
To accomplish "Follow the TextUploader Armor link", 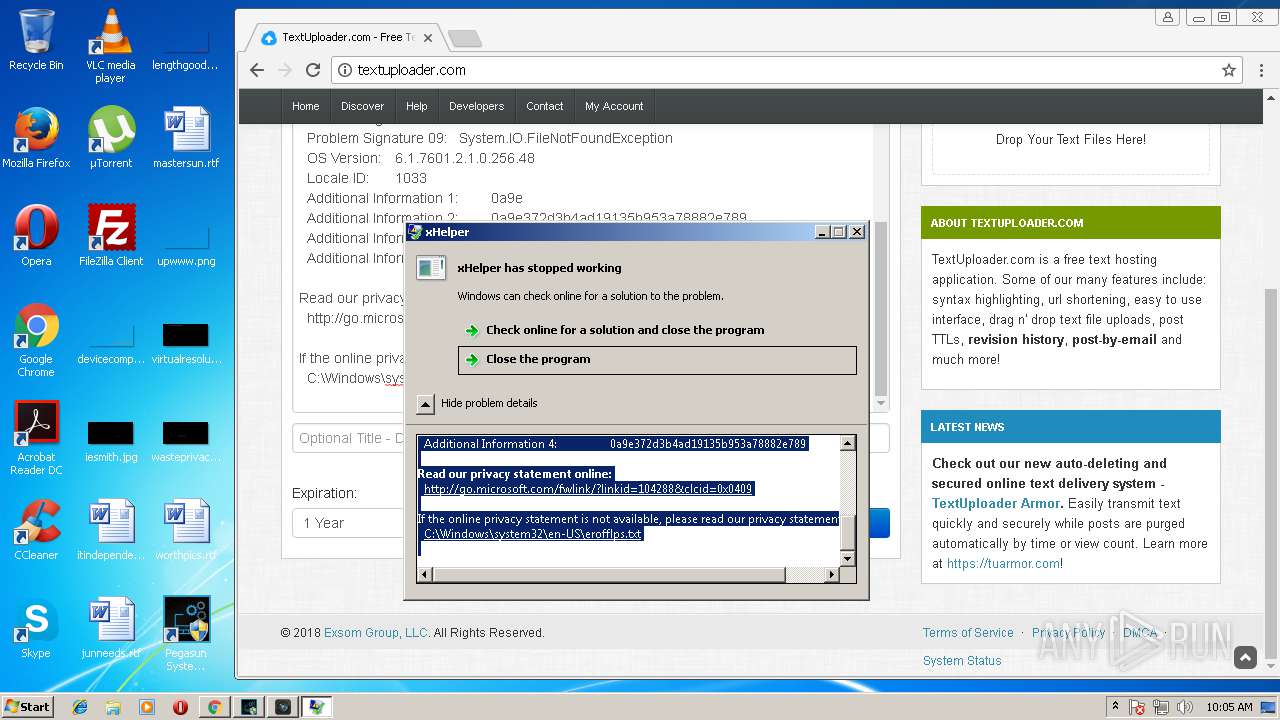I will pyautogui.click(x=995, y=504).
